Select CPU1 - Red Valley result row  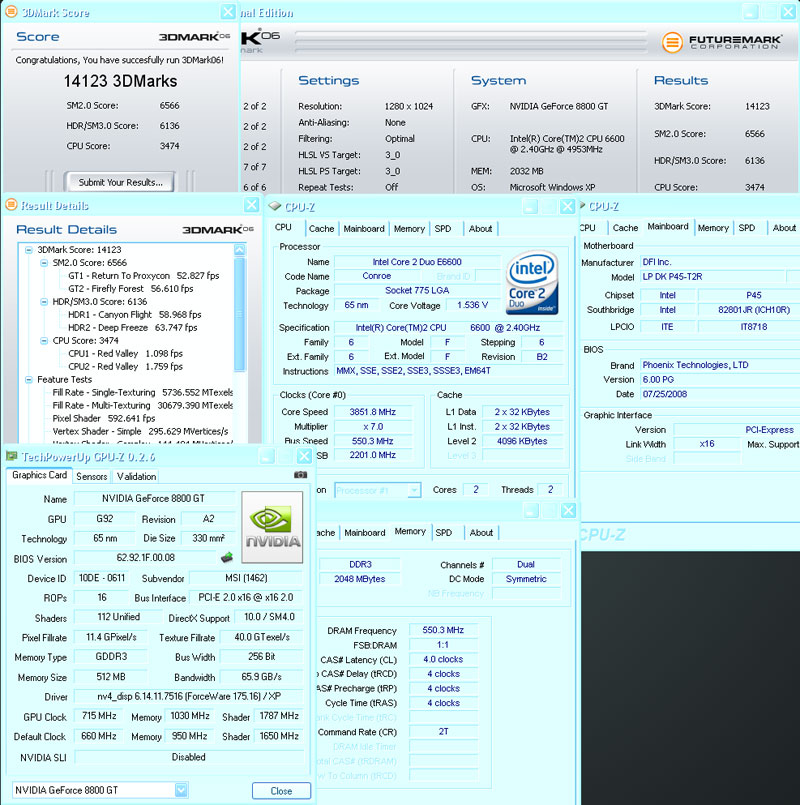[x=125, y=353]
